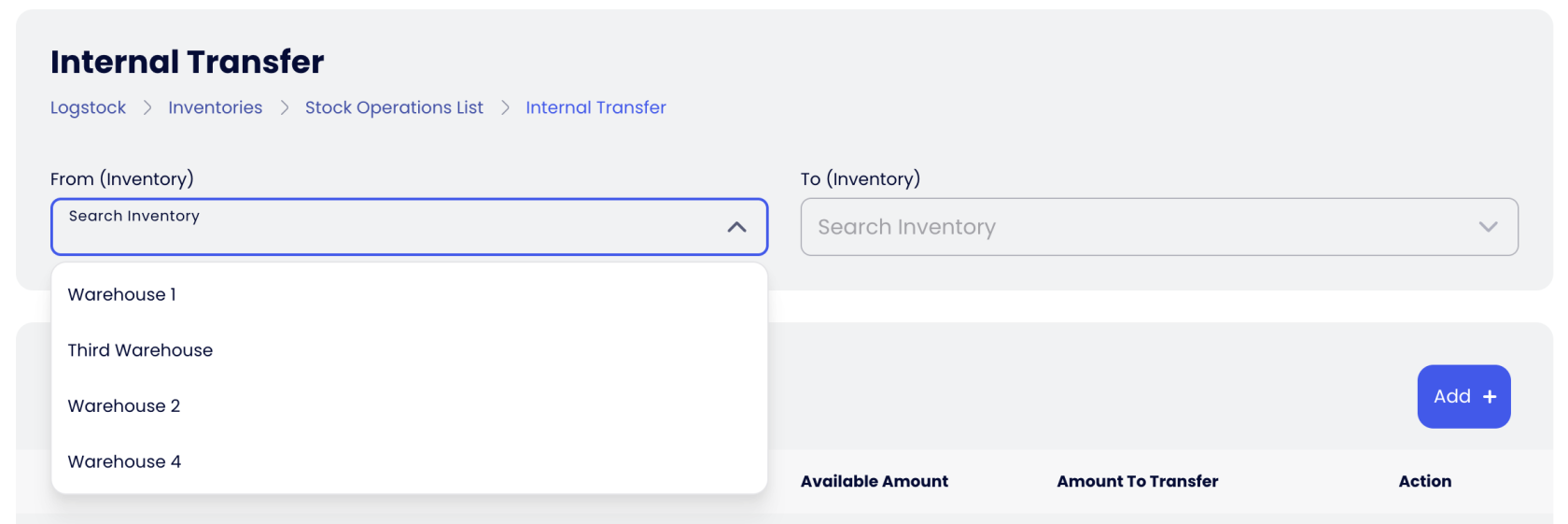Open the To (Inventory) search field
Viewport: 1568px width, 524px height.
[x=1139, y=227]
